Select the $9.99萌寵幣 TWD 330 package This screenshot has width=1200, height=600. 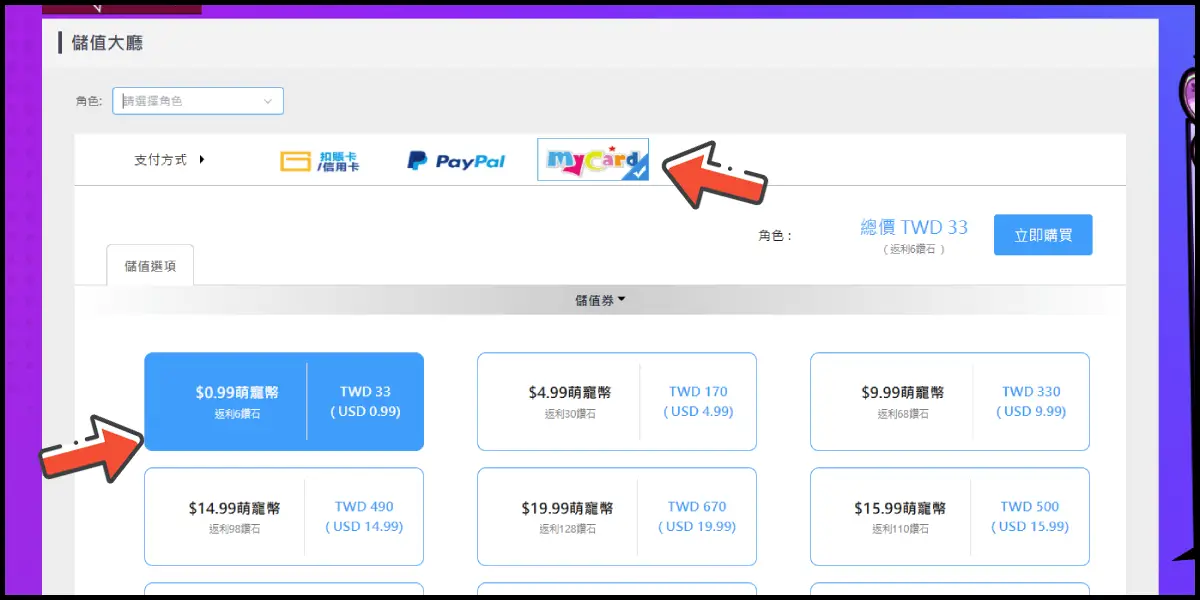coord(950,401)
